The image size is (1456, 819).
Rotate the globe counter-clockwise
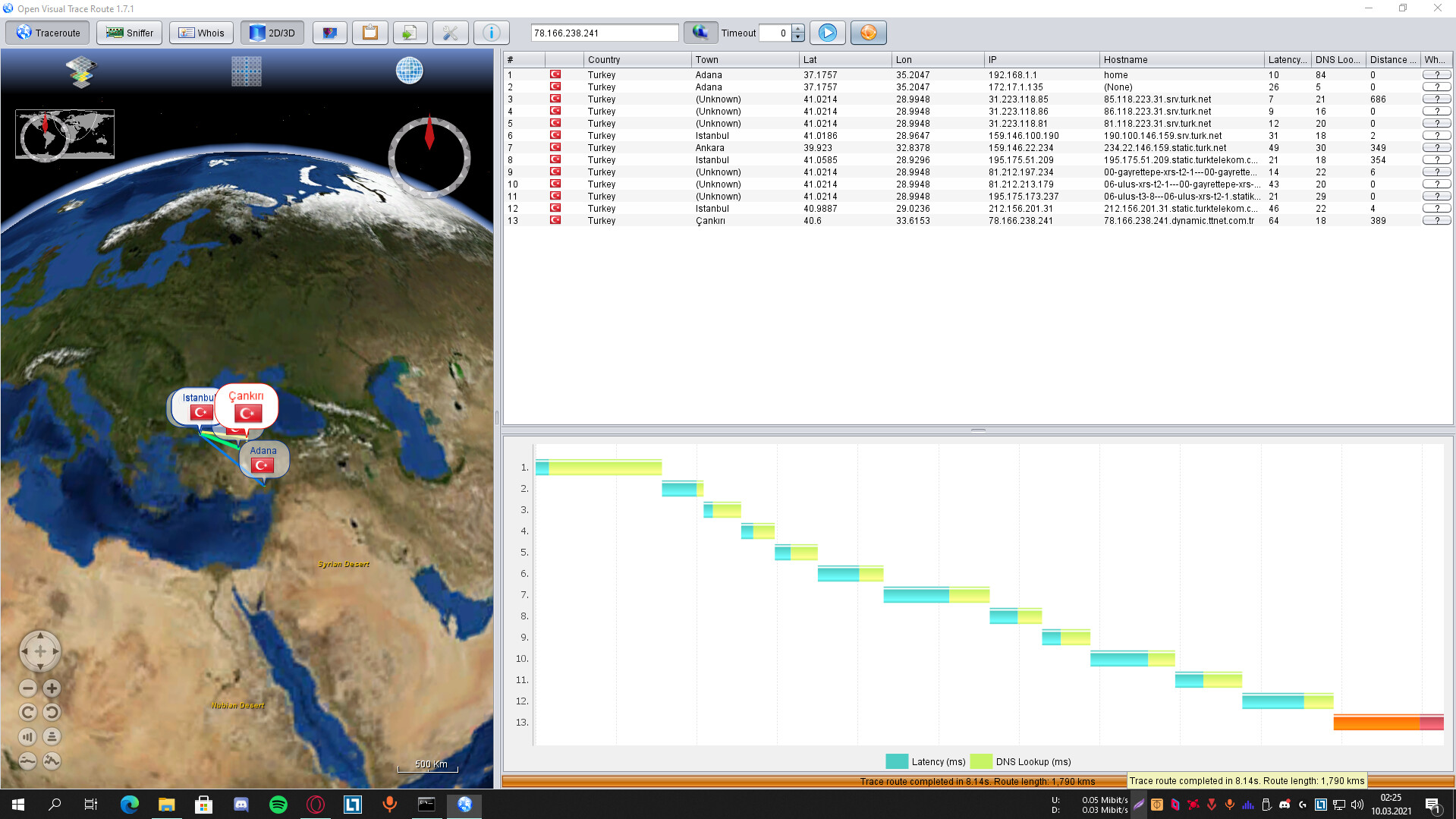click(52, 712)
